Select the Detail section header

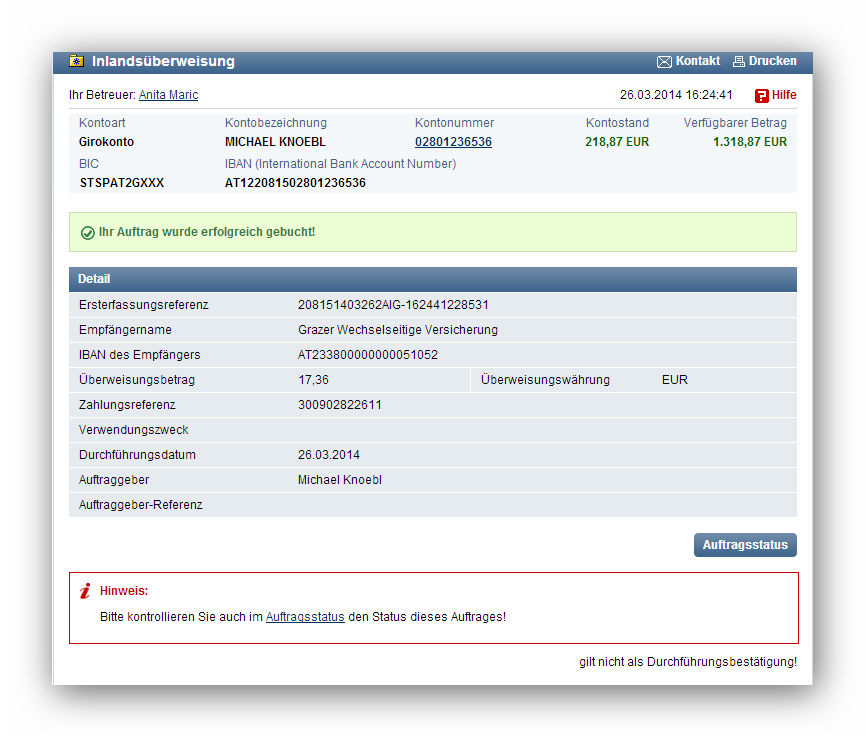point(432,279)
